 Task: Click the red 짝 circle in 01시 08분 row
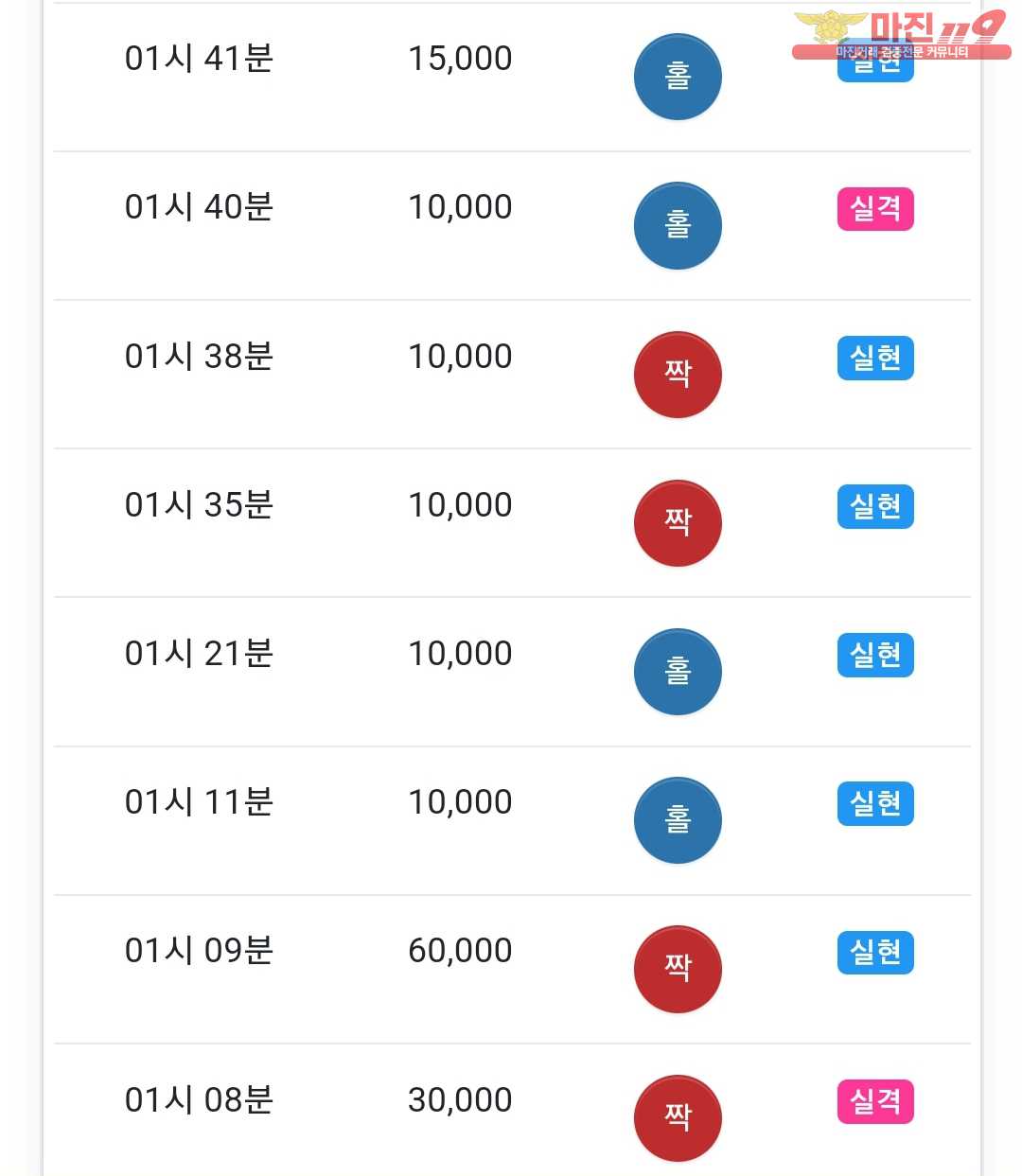[678, 1118]
